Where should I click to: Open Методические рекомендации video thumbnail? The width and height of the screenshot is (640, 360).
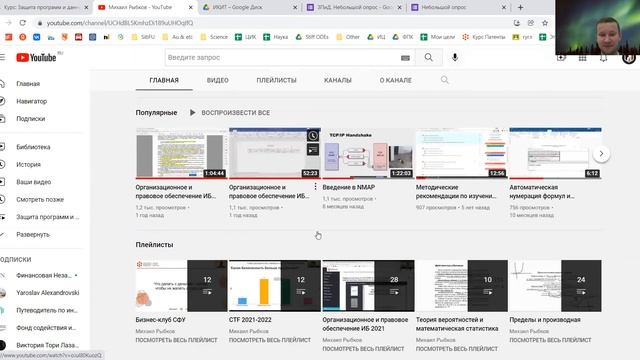point(461,153)
